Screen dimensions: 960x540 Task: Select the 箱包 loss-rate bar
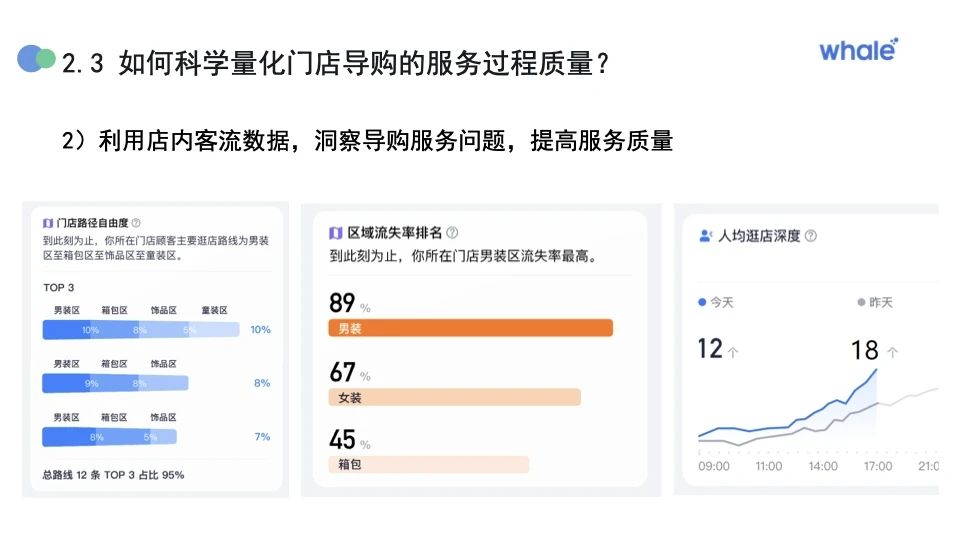tap(428, 464)
